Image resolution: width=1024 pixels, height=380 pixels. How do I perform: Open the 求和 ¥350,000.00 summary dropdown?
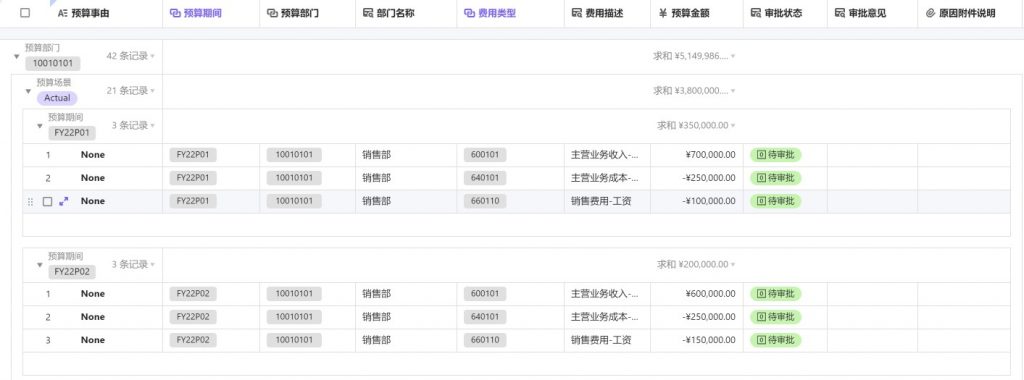(x=696, y=125)
